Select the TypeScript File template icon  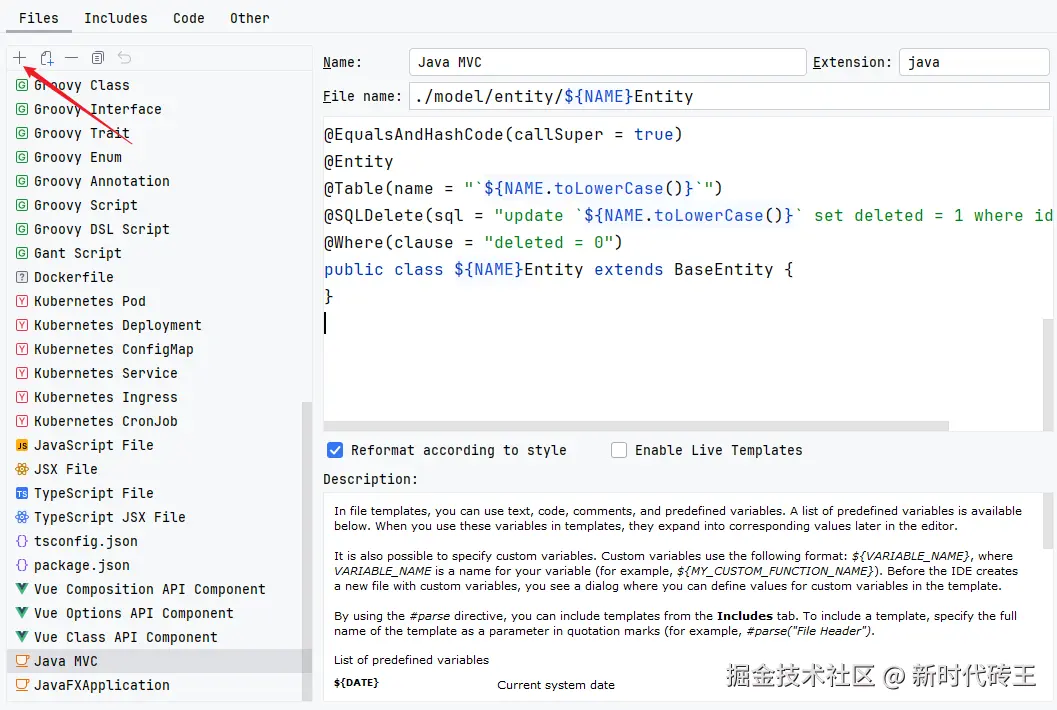click(x=22, y=494)
